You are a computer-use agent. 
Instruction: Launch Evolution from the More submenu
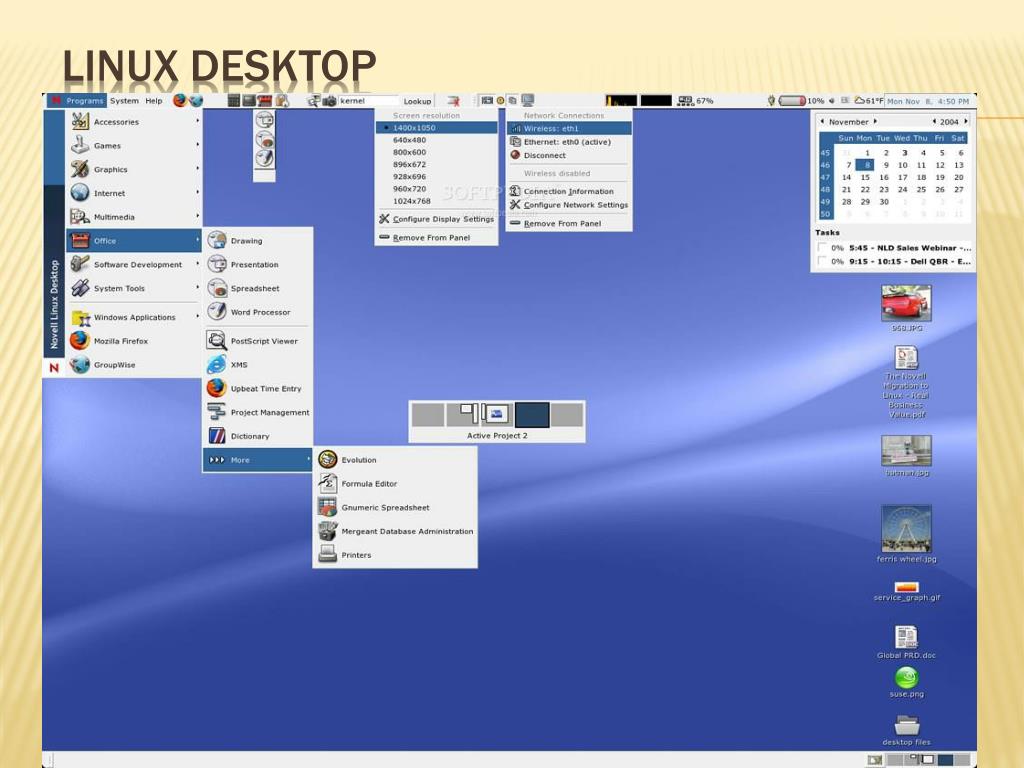[x=395, y=460]
